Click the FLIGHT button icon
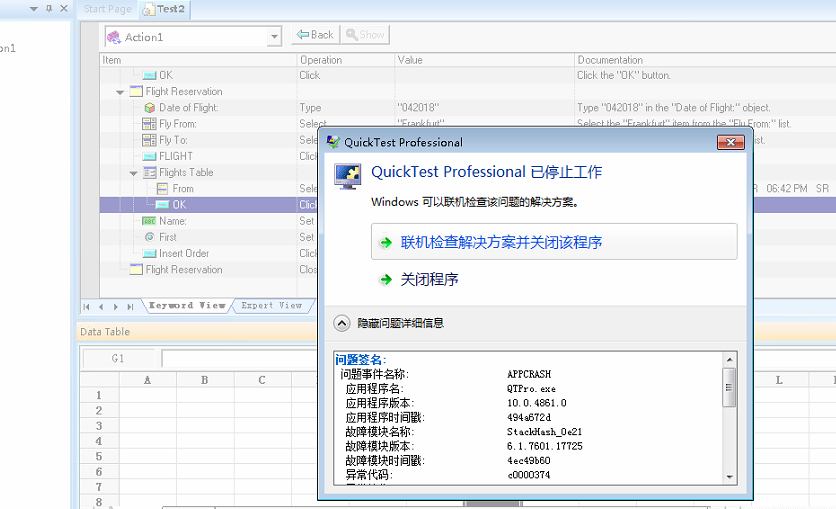 150,157
